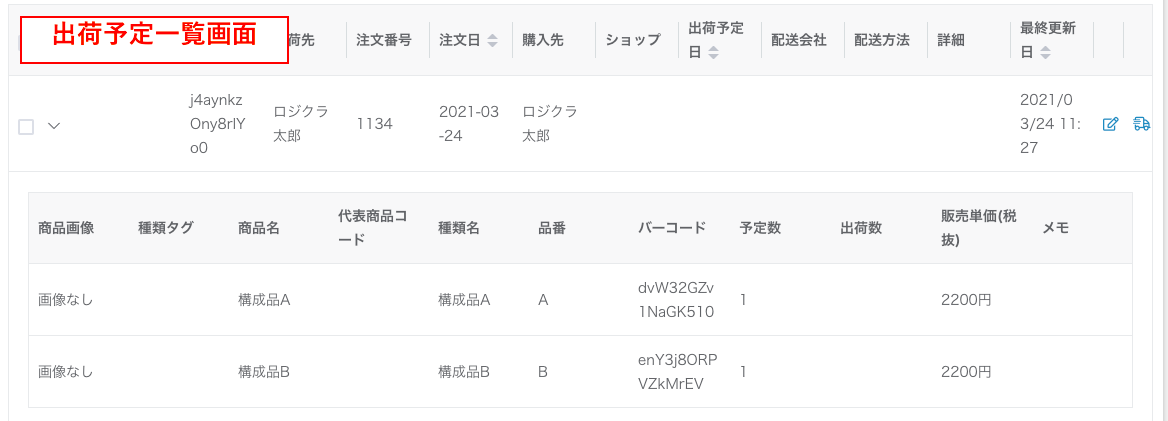The image size is (1168, 421).
Task: Click the shipping truck icon for order 1134
Action: (x=1140, y=124)
